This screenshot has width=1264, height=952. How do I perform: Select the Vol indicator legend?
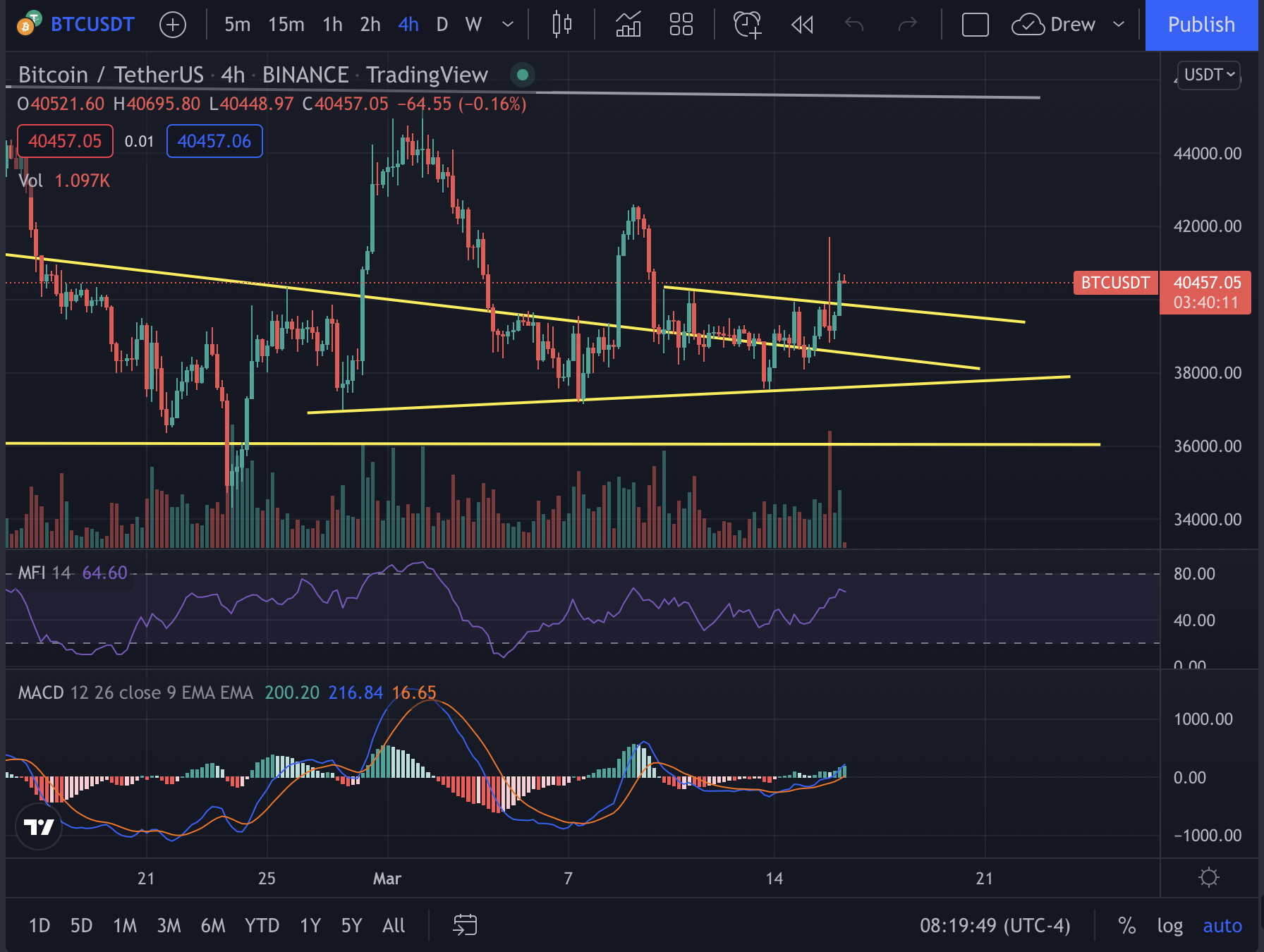coord(64,181)
